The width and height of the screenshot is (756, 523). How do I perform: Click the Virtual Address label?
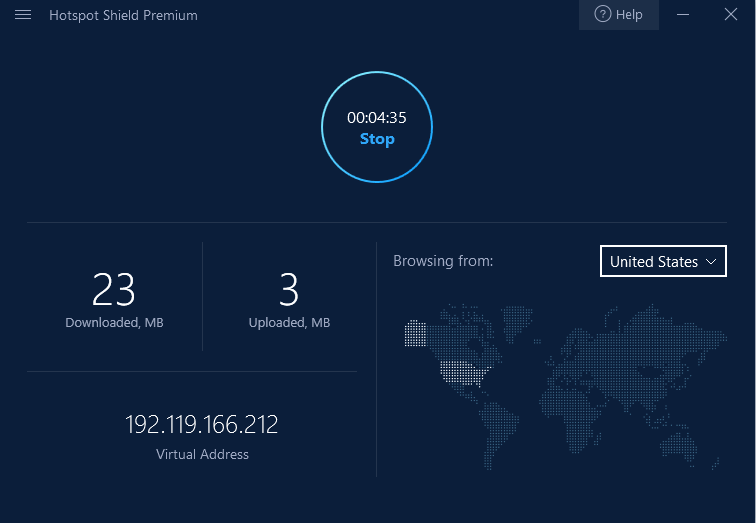click(202, 455)
